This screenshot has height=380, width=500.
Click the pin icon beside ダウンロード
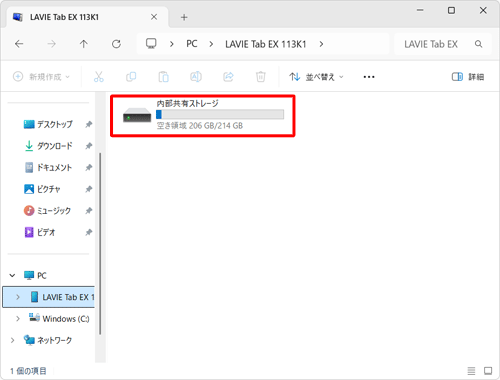[88, 146]
